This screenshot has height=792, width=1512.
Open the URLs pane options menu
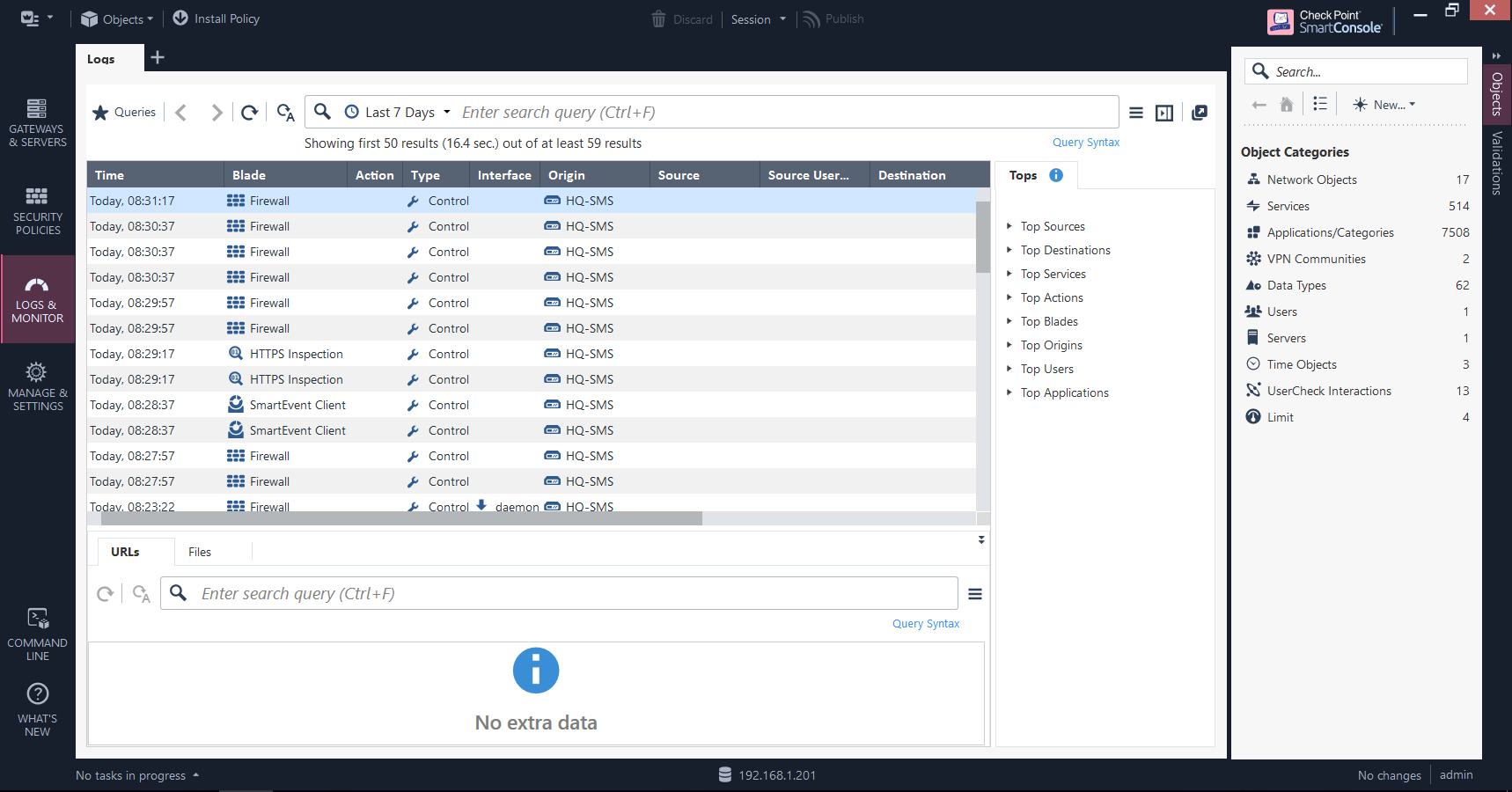[x=975, y=594]
